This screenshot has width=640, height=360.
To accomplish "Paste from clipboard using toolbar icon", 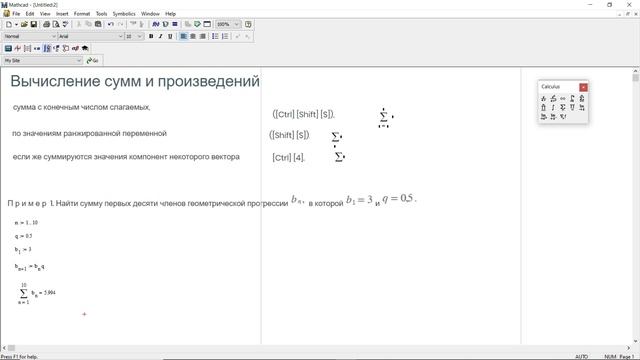I will (98, 24).
